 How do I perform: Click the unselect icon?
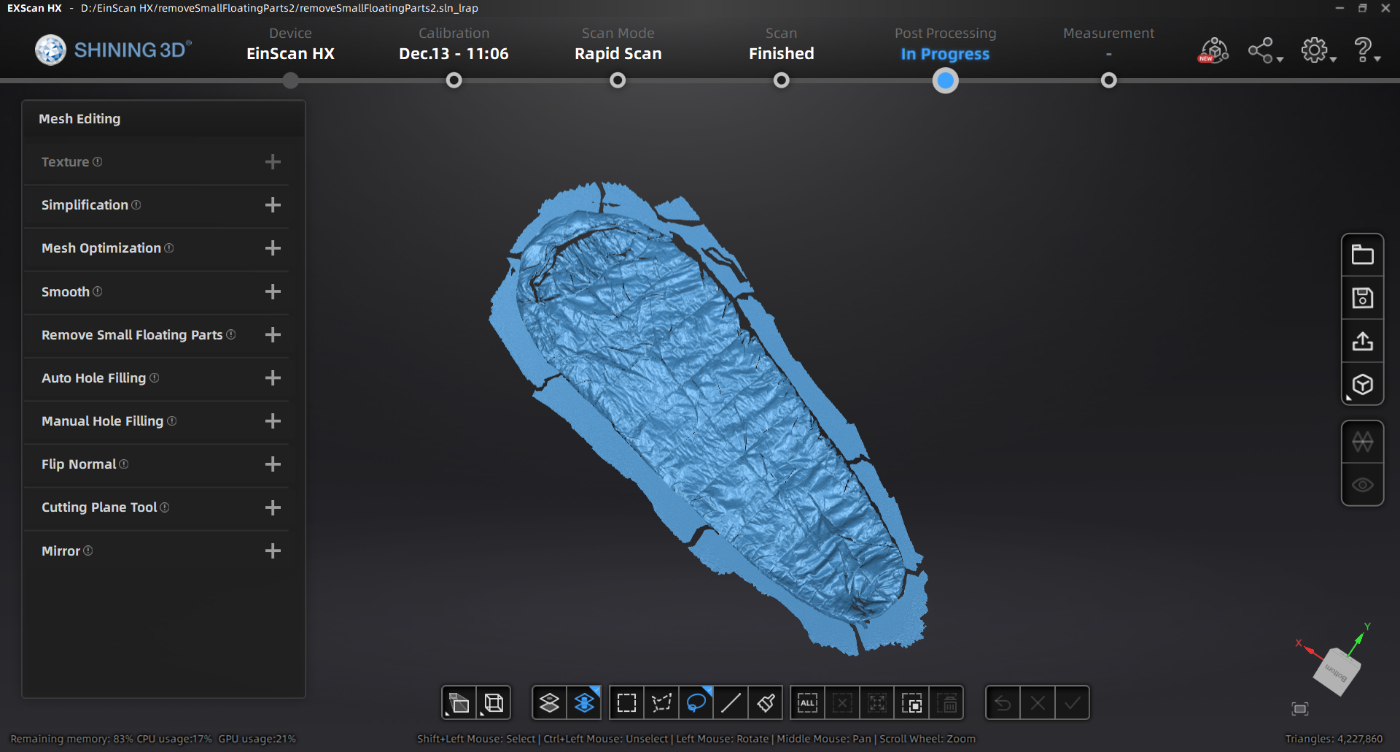pos(842,703)
